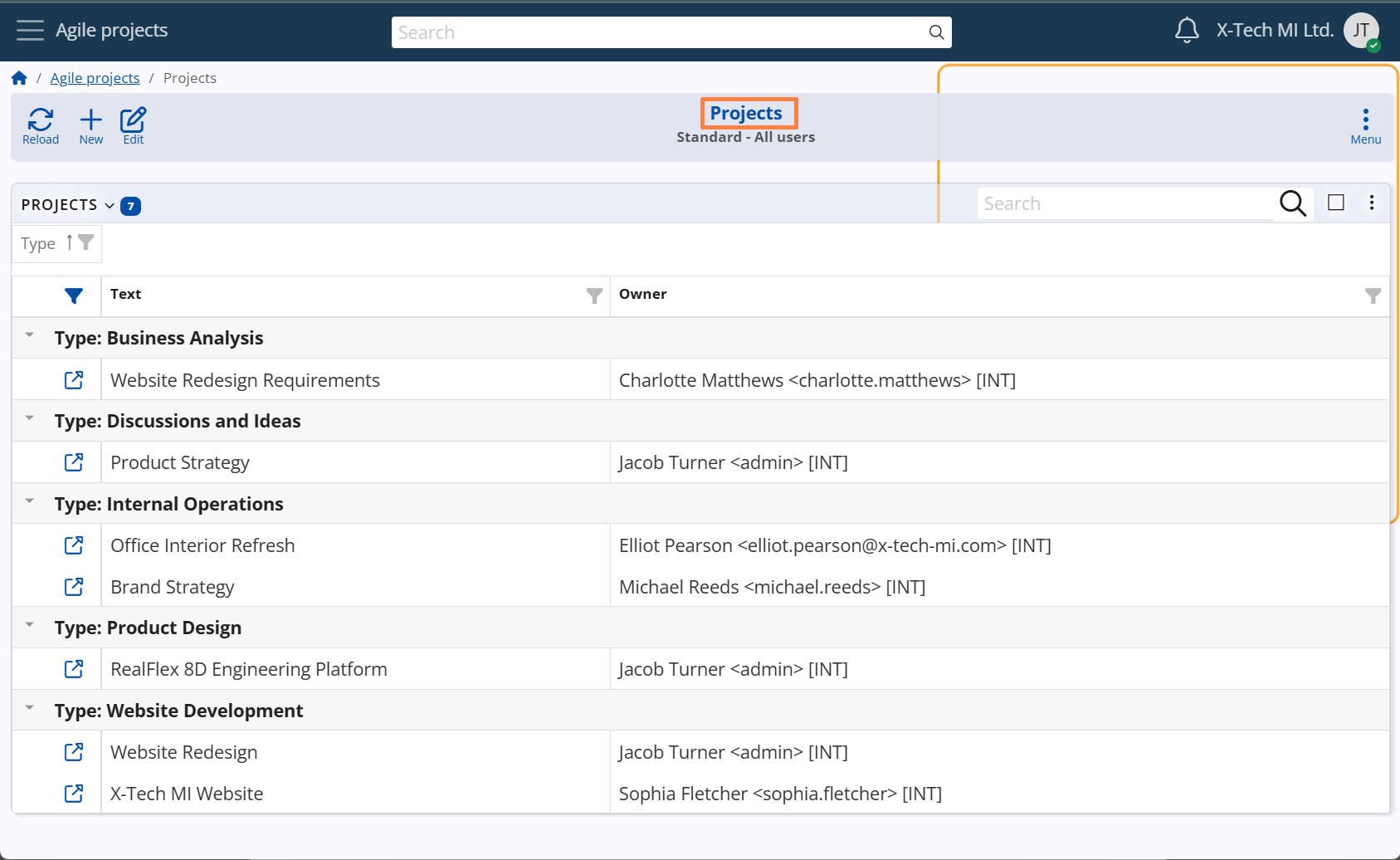
Task: Click the top global Search field
Action: [x=660, y=32]
